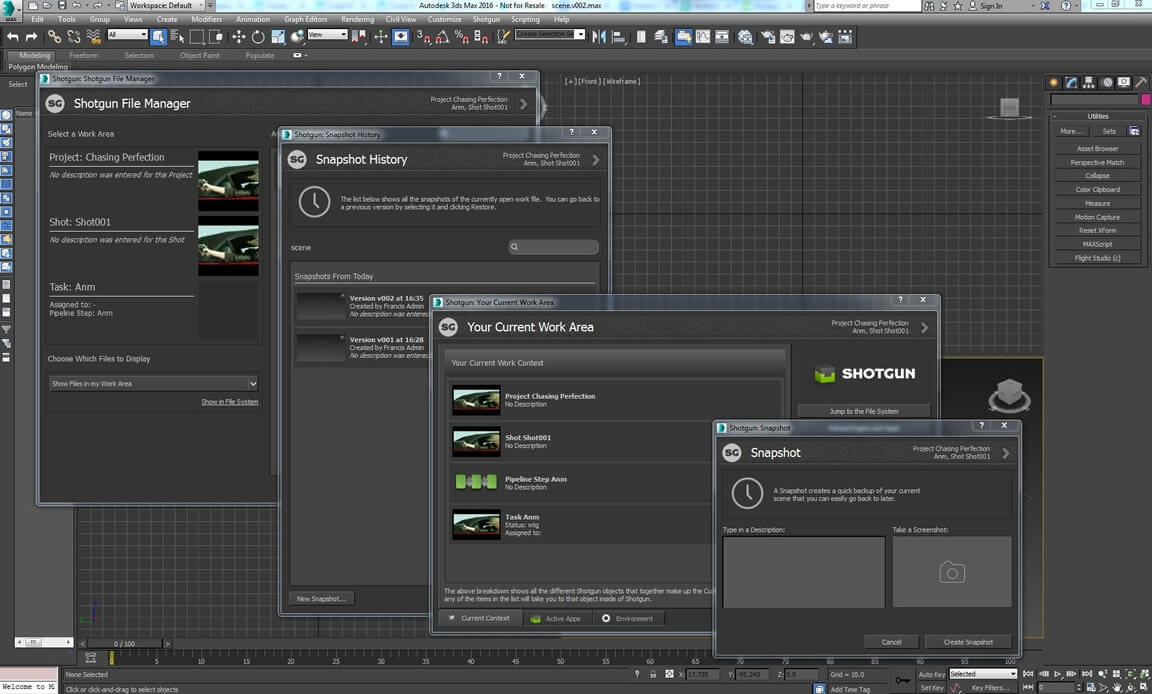This screenshot has height=694, width=1152.
Task: Click the Undo arrow icon
Action: click(x=13, y=37)
